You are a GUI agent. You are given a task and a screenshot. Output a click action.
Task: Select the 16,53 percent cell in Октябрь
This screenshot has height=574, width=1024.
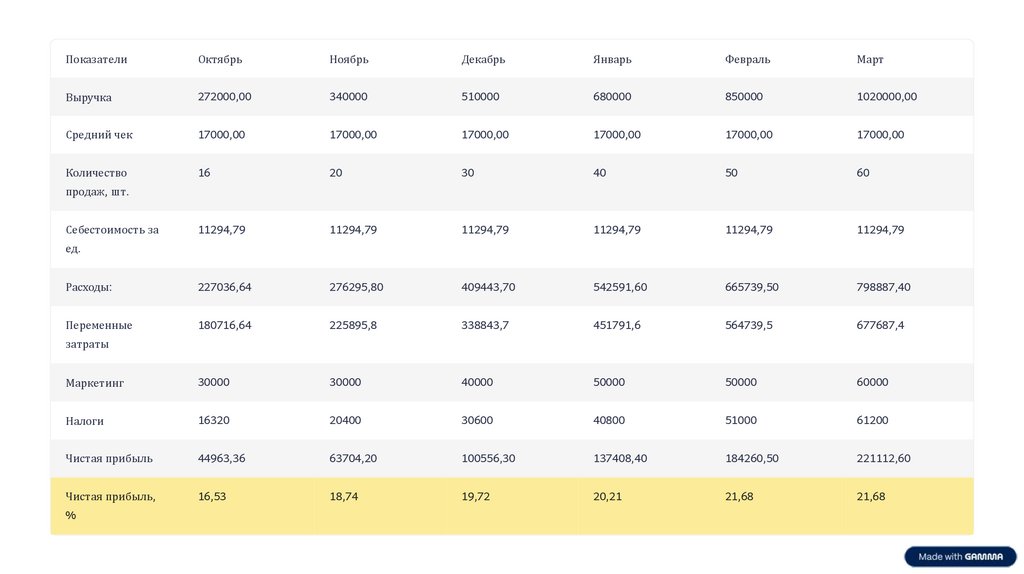212,496
